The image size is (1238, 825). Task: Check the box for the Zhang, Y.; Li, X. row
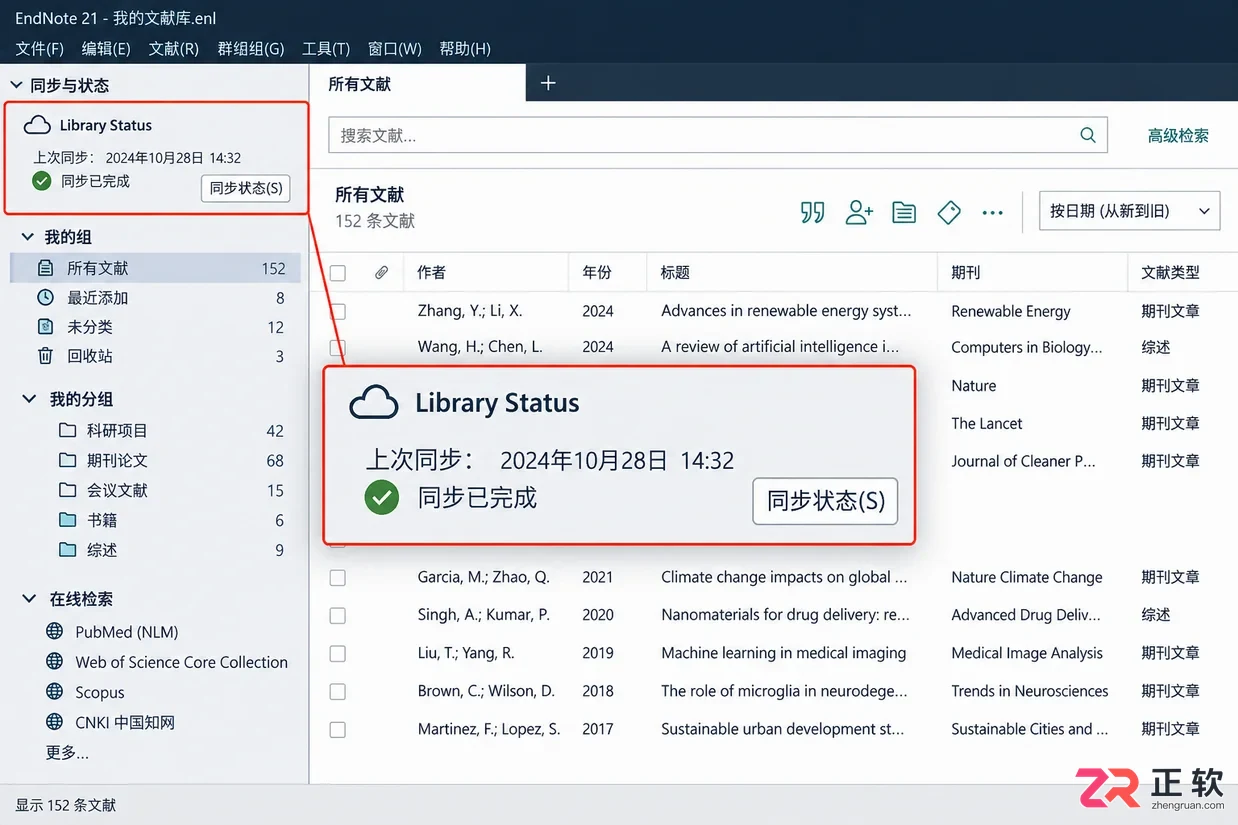pos(338,311)
